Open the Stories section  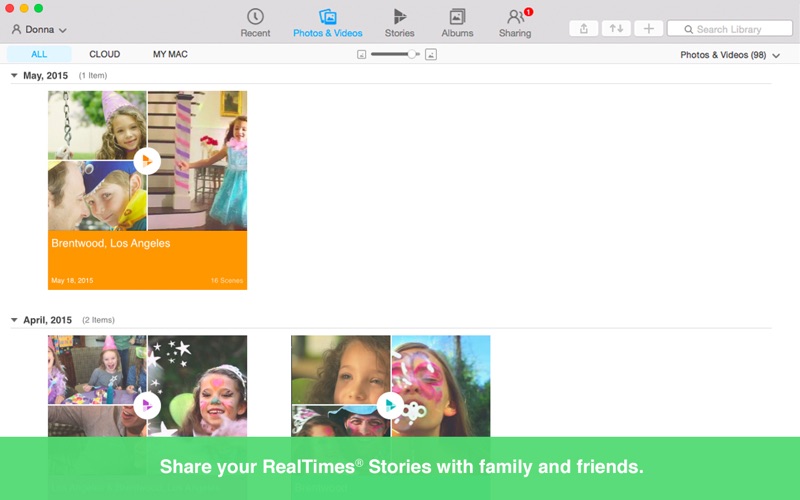coord(399,22)
